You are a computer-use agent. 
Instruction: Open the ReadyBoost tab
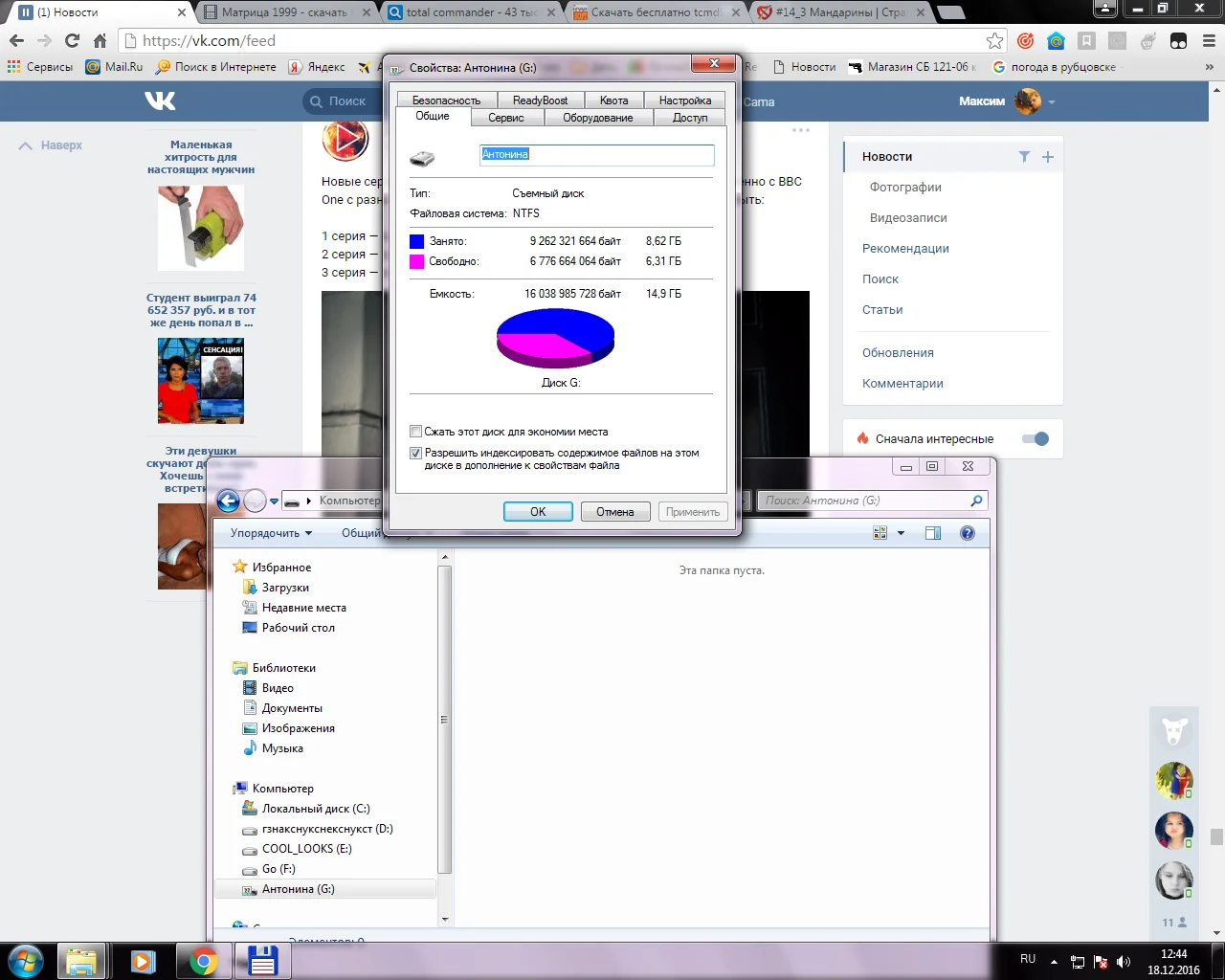pos(540,100)
